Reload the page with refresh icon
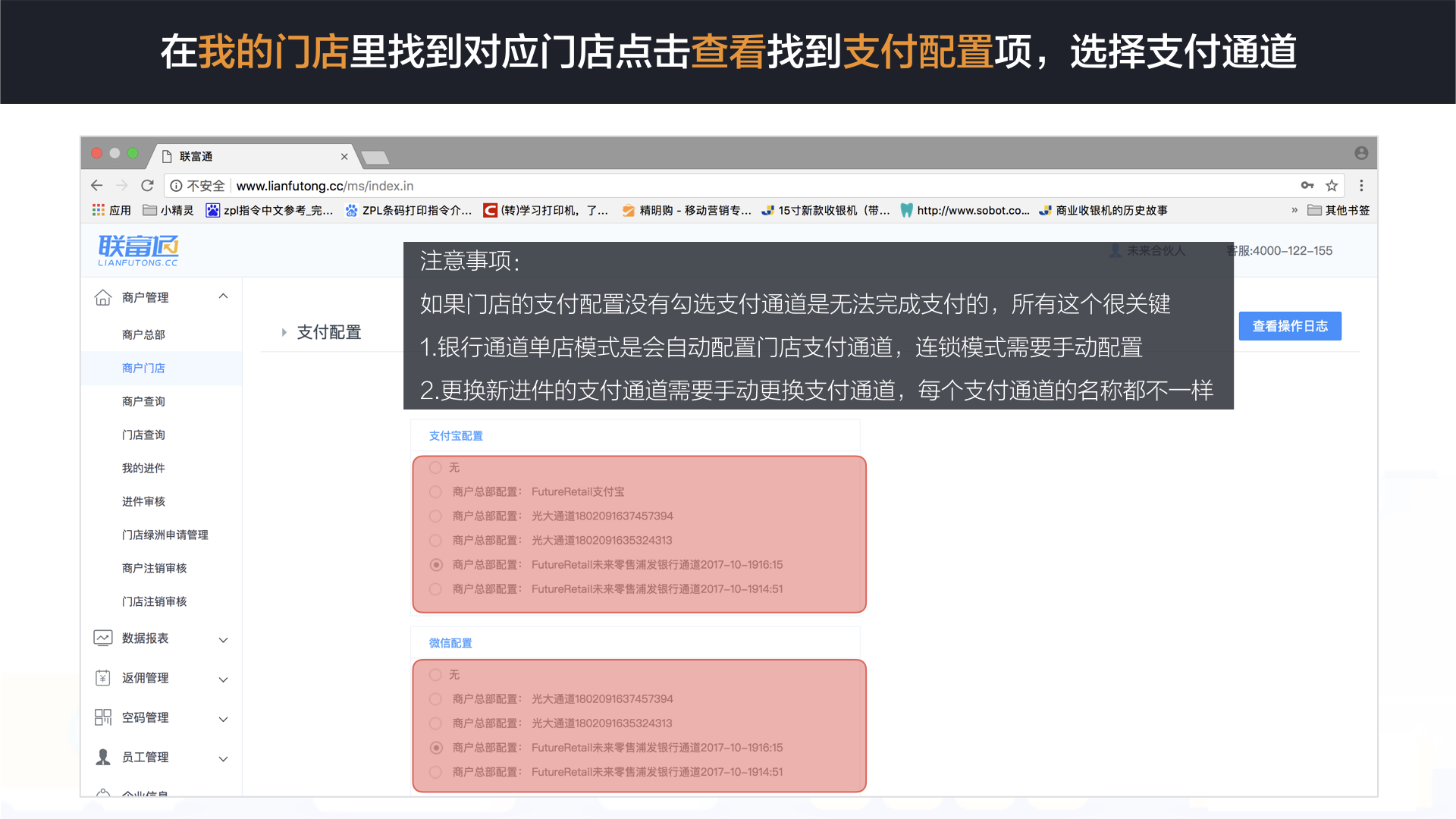The height and width of the screenshot is (819, 1456). point(148,186)
